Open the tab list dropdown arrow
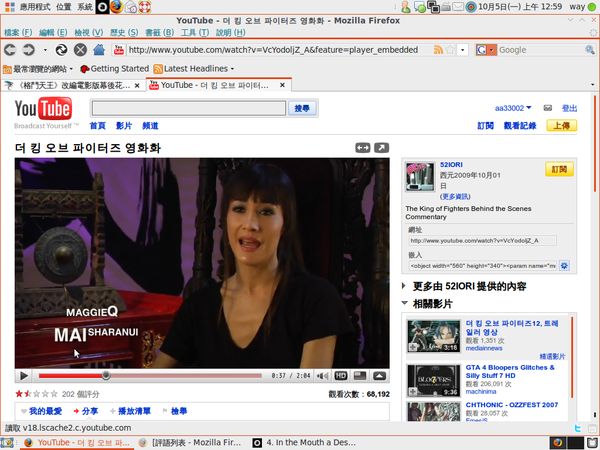The height and width of the screenshot is (450, 600). (592, 85)
